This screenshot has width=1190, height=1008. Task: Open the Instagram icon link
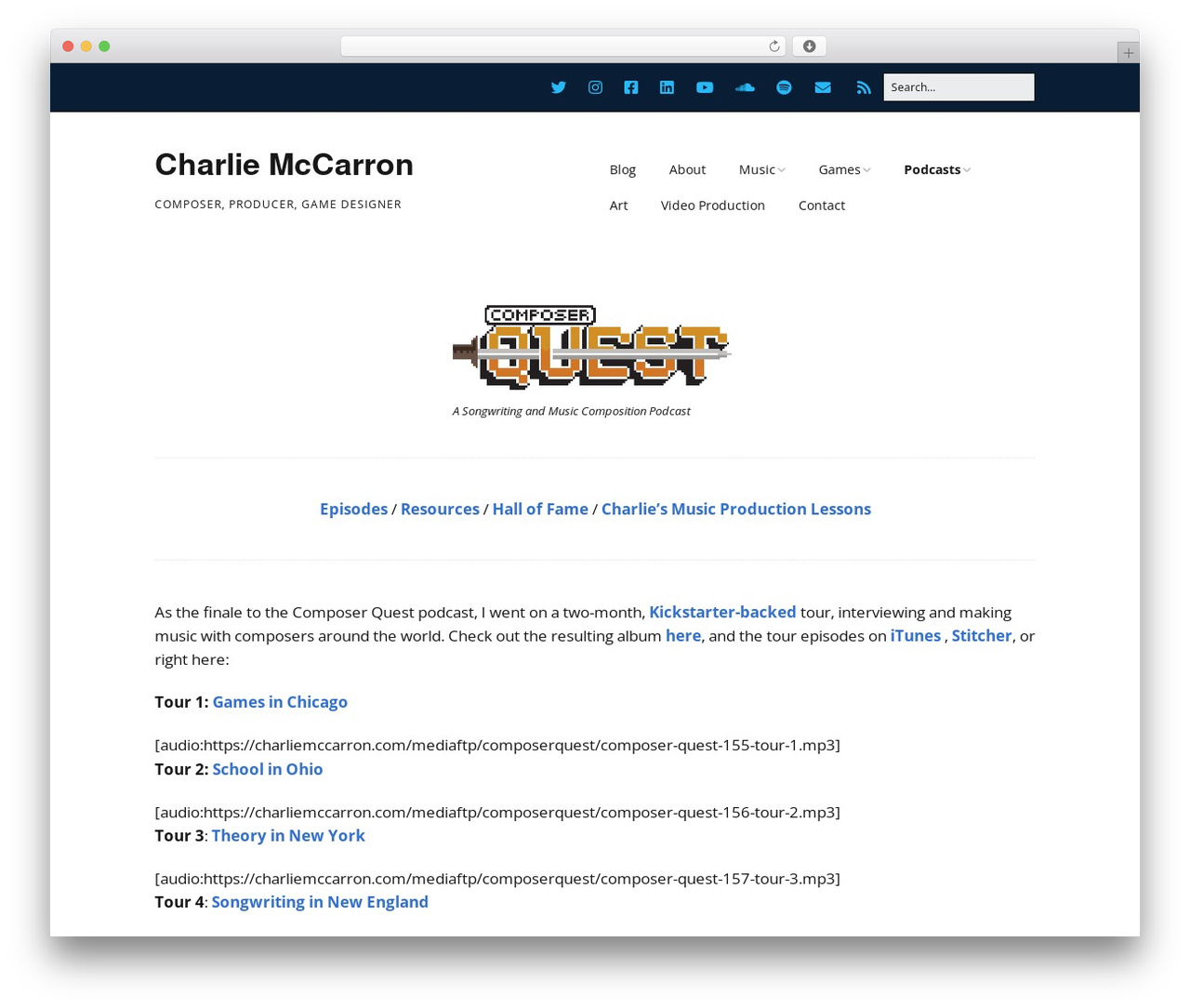pos(595,87)
